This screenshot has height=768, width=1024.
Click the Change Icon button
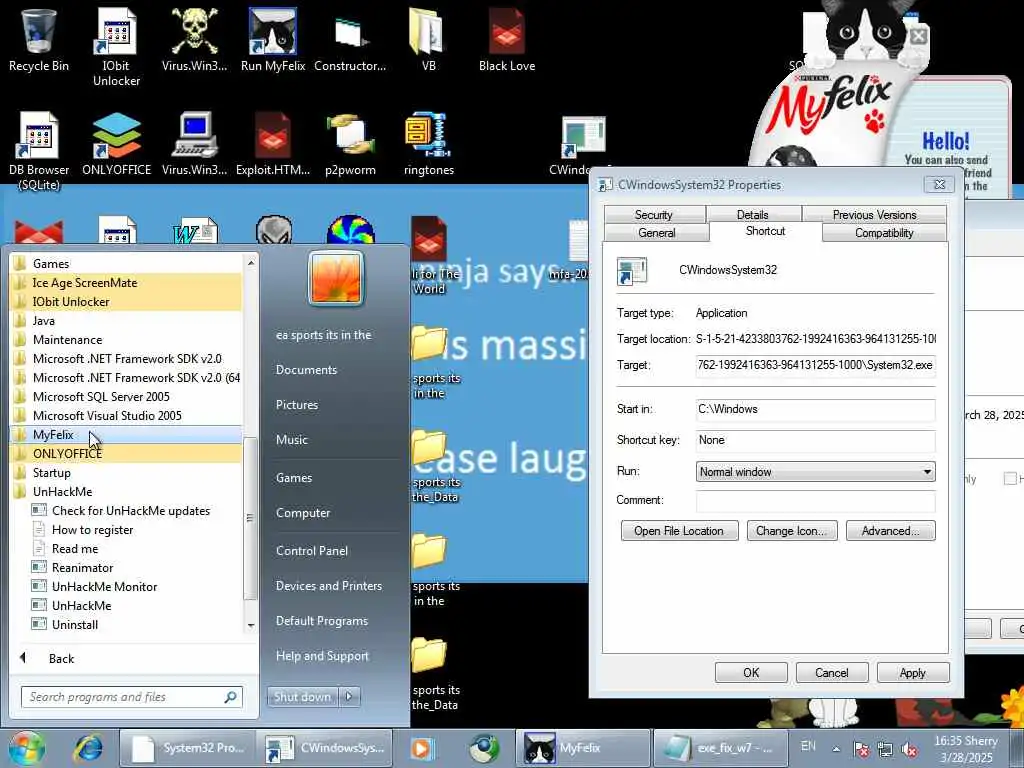pyautogui.click(x=792, y=531)
